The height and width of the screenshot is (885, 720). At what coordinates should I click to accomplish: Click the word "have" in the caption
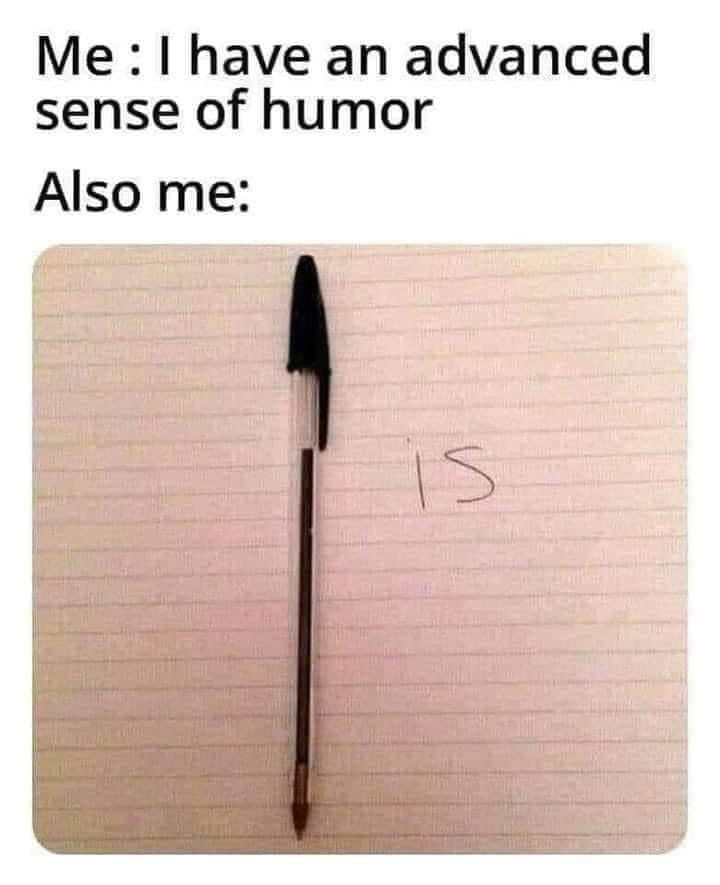click(250, 55)
